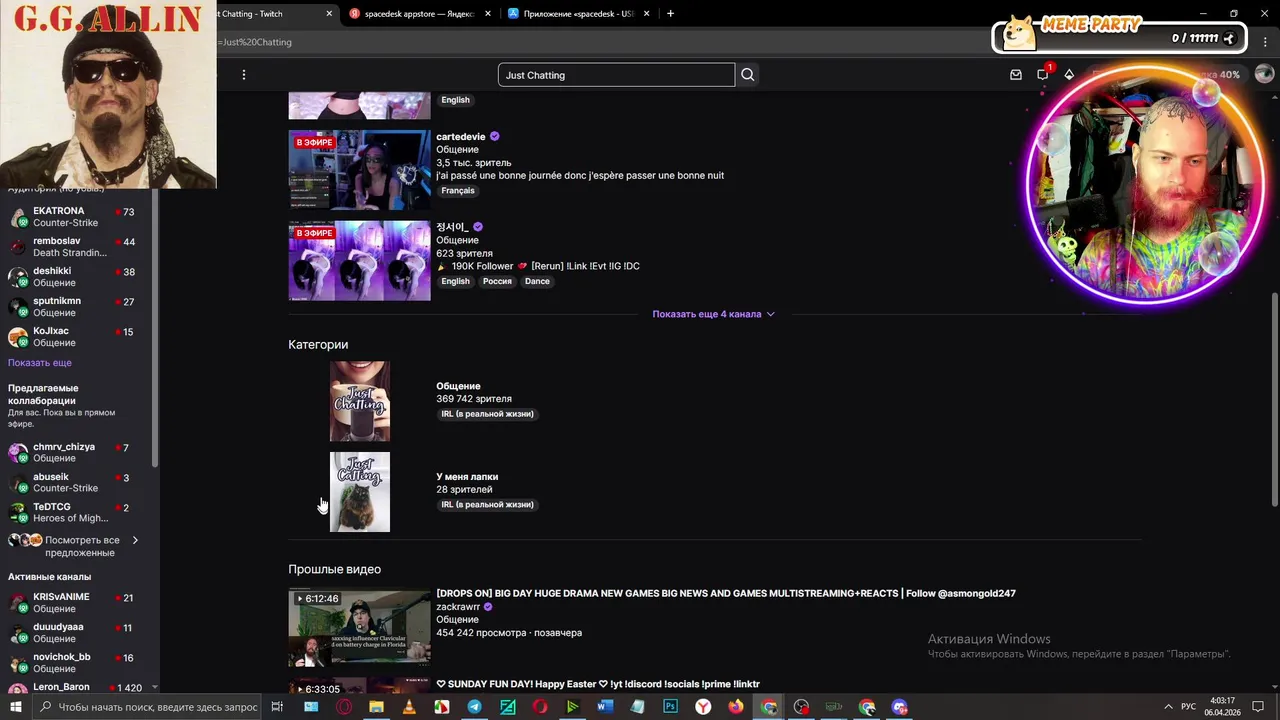Screen dimensions: 1280x720
Task: Open novichok_bb active channel in sidebar
Action: pos(78,663)
